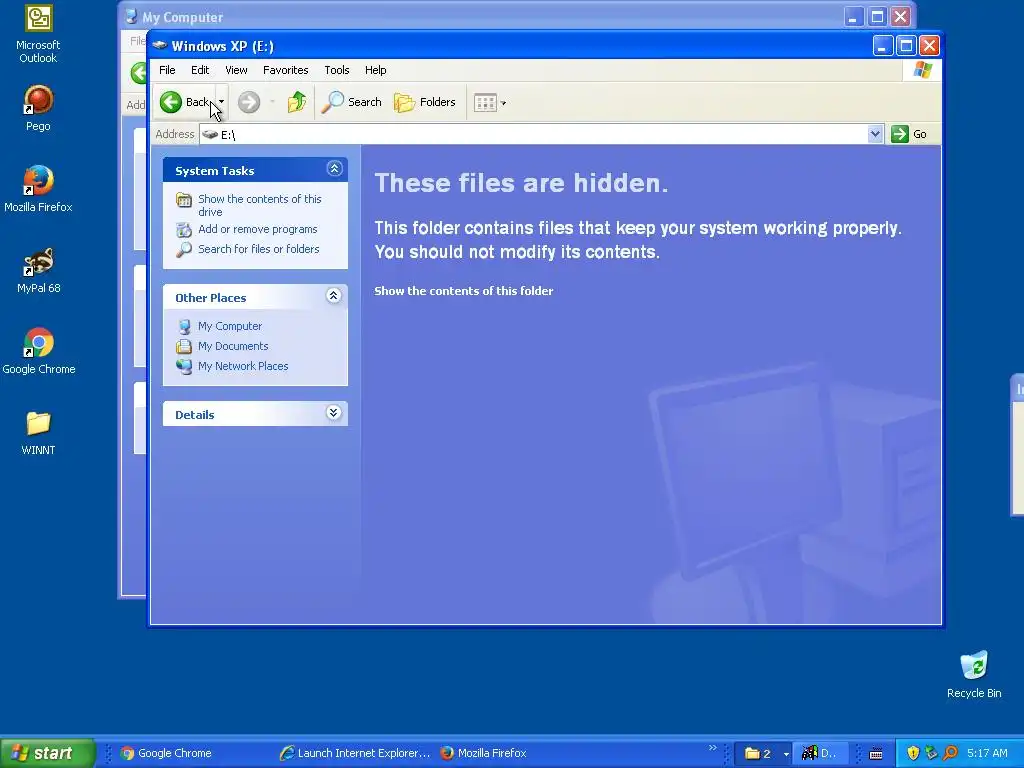Open the Help menu

376,70
